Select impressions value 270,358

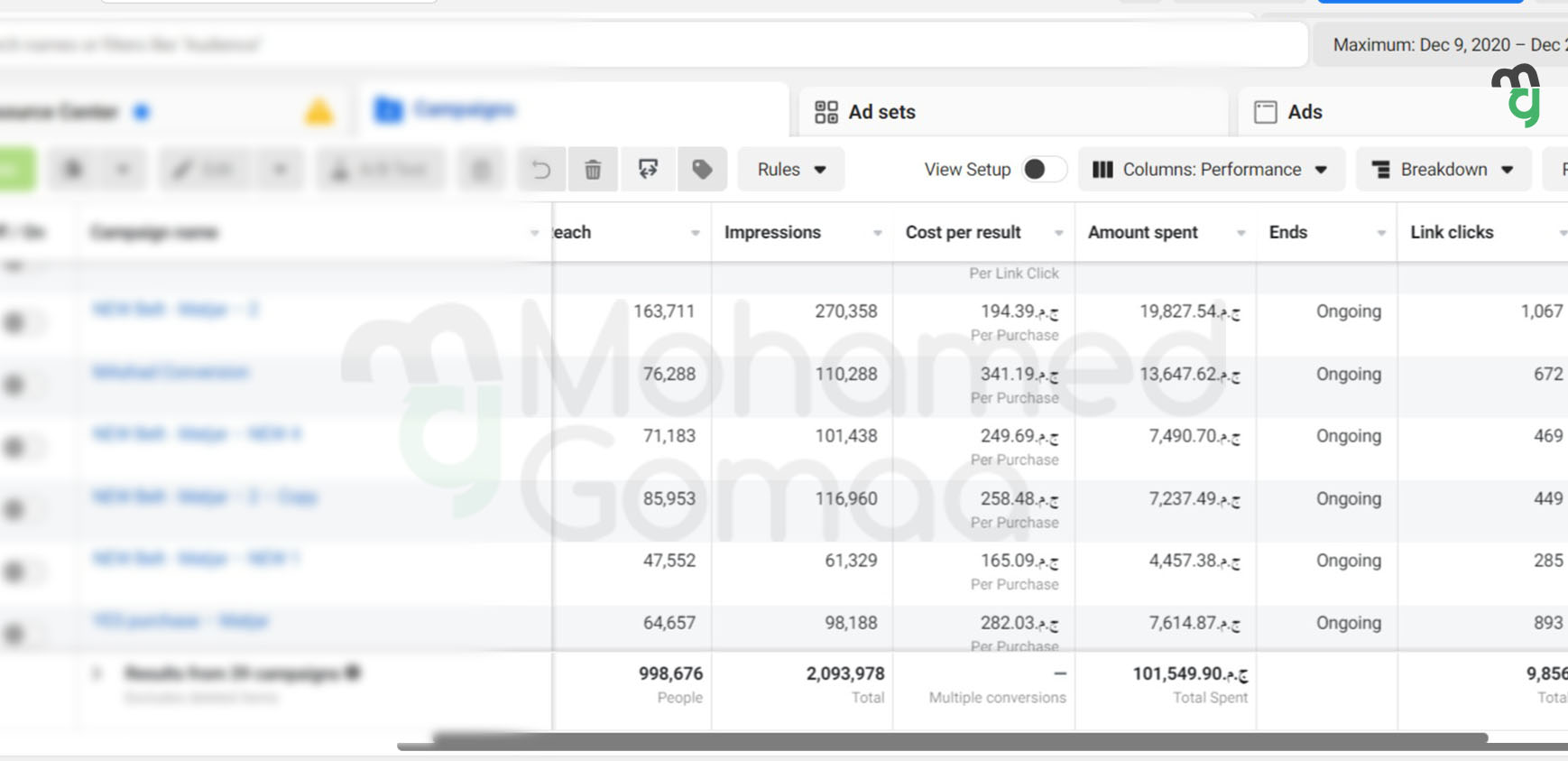[845, 311]
